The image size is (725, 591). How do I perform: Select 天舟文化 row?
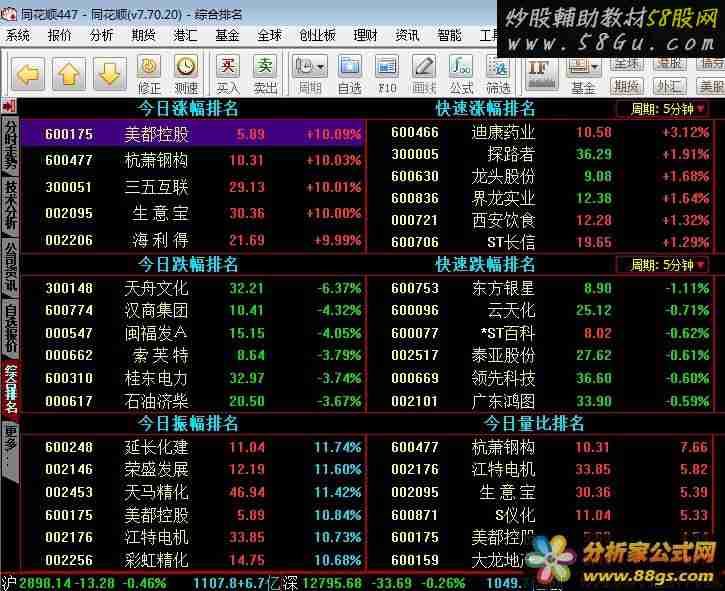pyautogui.click(x=193, y=289)
